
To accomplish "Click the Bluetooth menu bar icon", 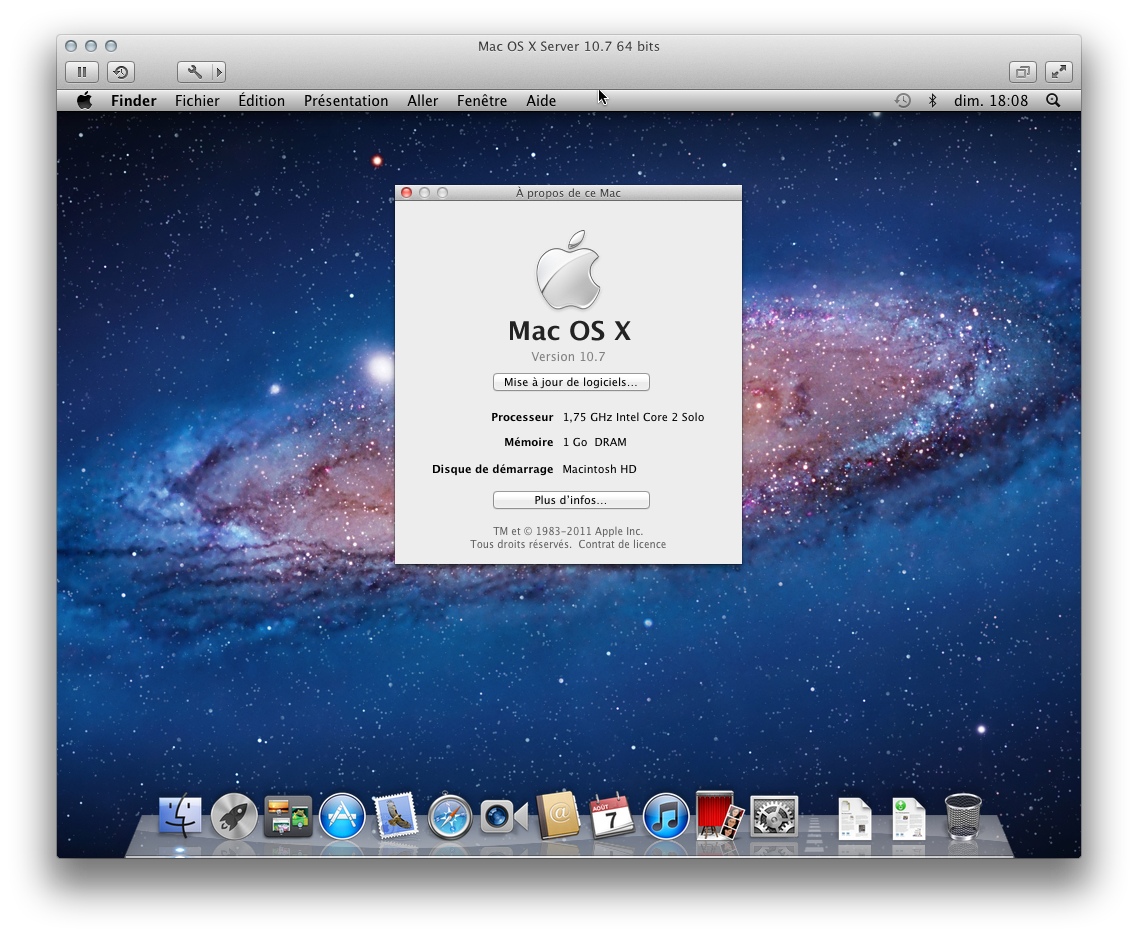I will pyautogui.click(x=933, y=101).
